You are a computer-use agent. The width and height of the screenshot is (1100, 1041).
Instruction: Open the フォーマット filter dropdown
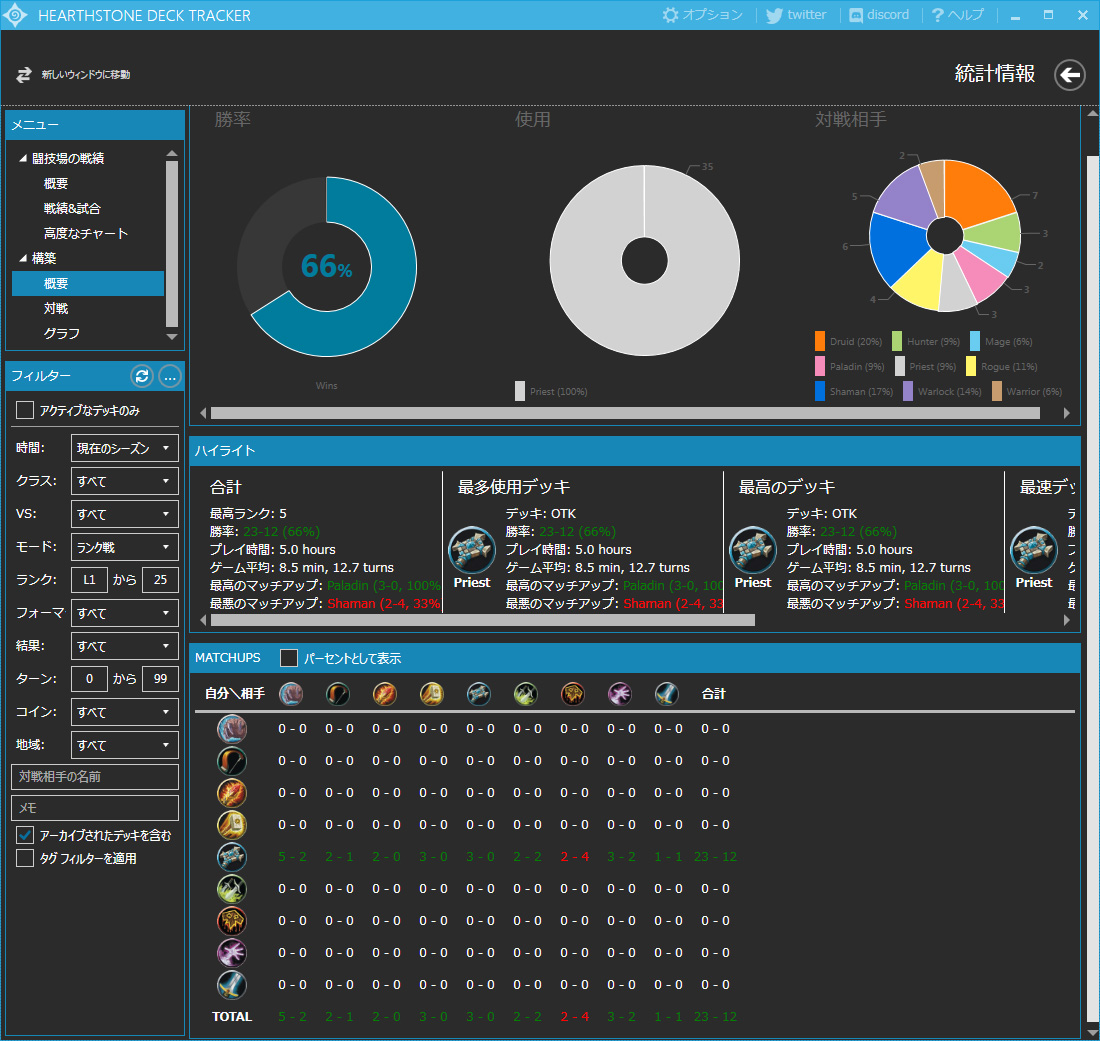coord(125,613)
